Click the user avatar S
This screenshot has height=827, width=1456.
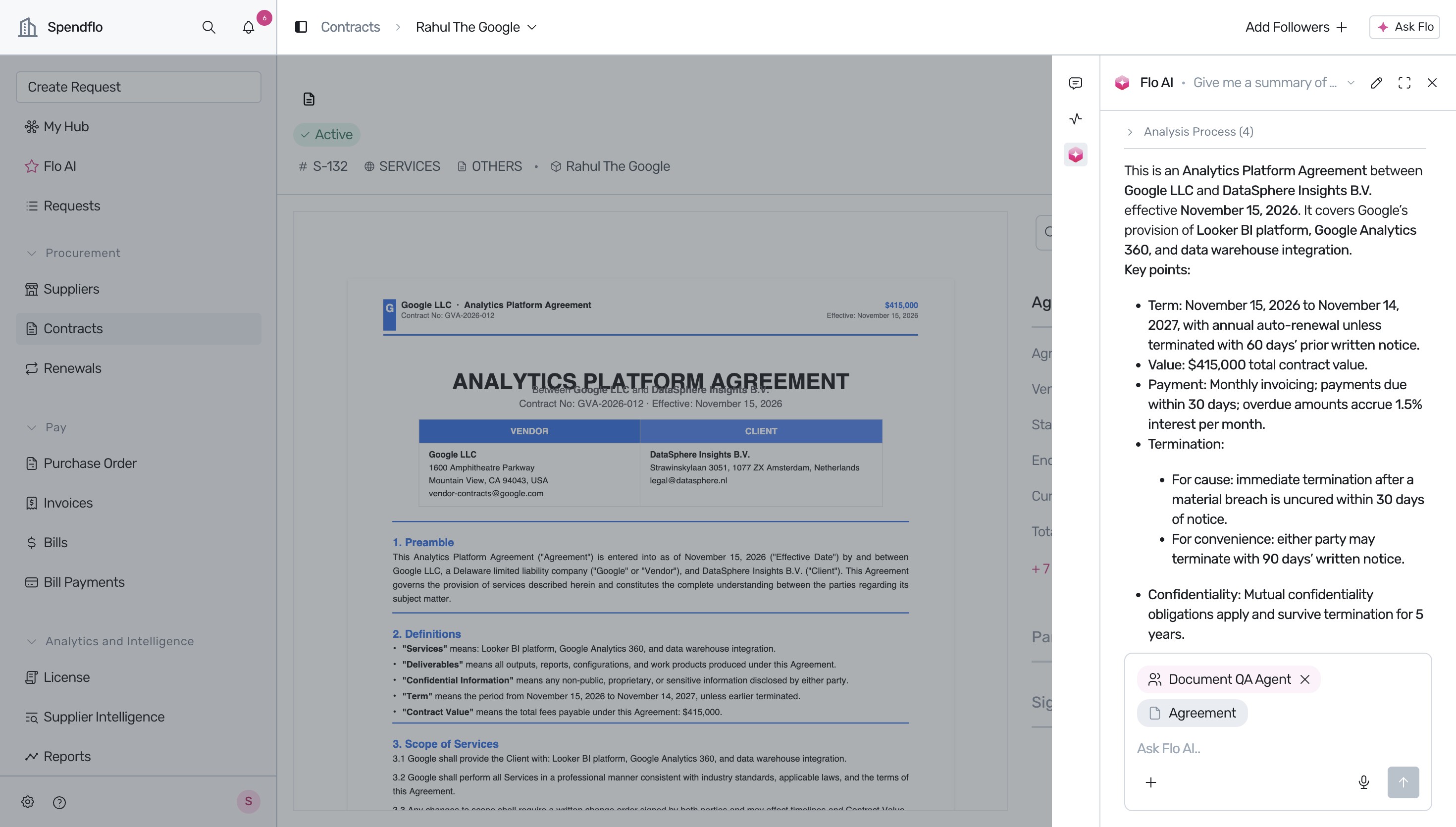coord(248,801)
